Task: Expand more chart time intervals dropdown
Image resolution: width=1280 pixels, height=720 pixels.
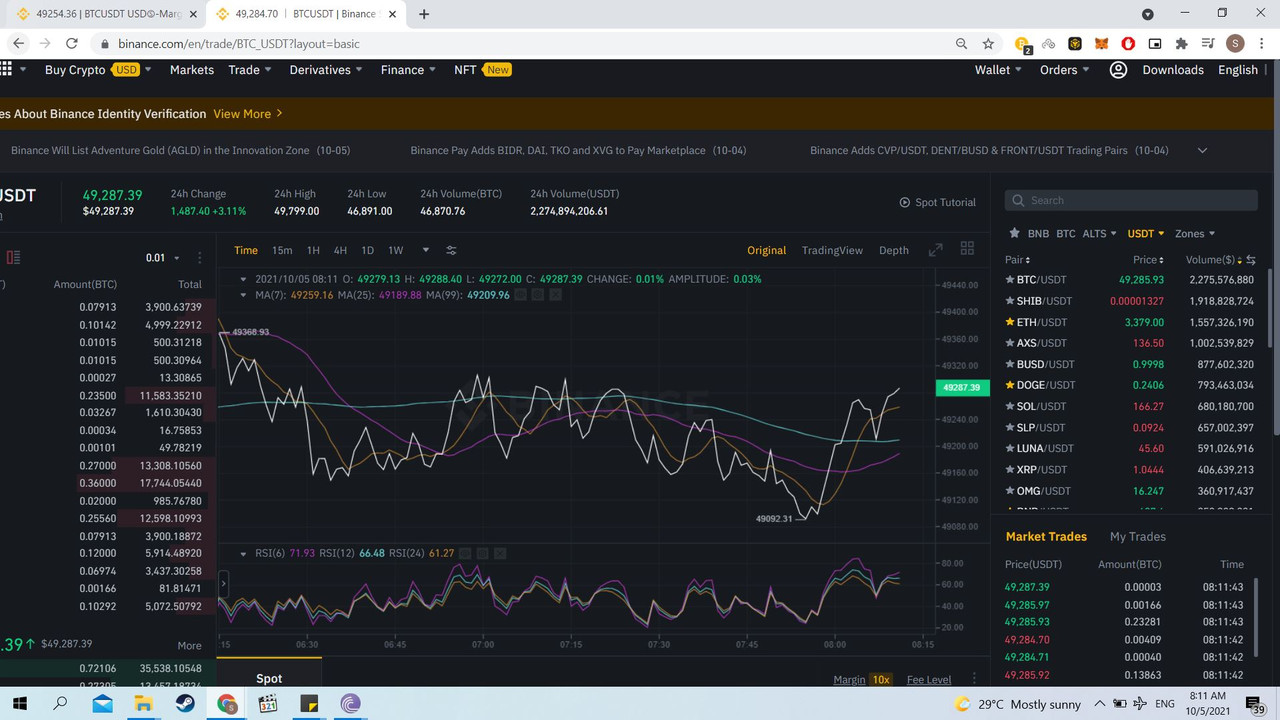Action: pos(426,250)
